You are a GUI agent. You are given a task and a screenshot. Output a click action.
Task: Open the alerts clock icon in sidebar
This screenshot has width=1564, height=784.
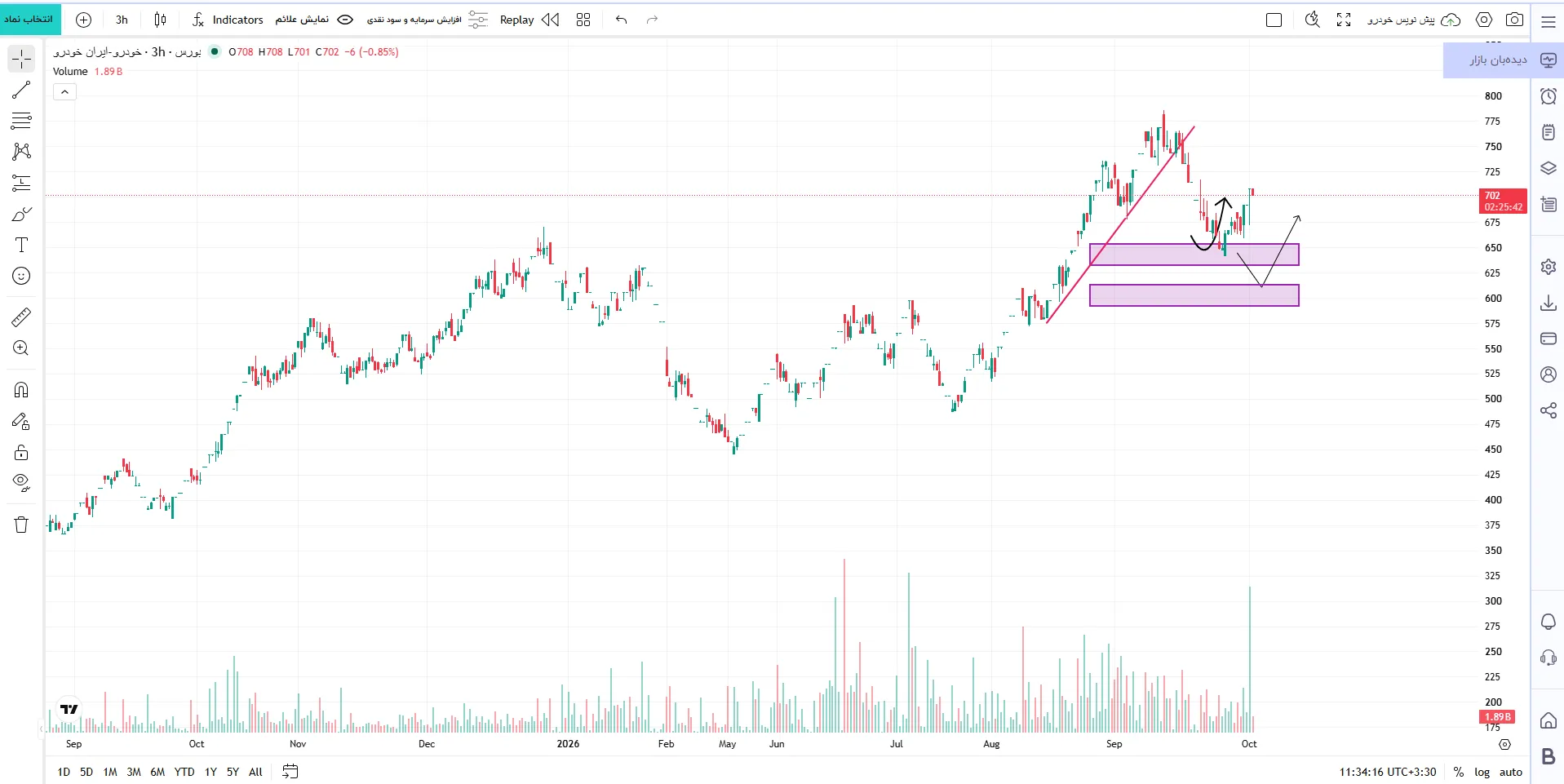[x=1548, y=96]
